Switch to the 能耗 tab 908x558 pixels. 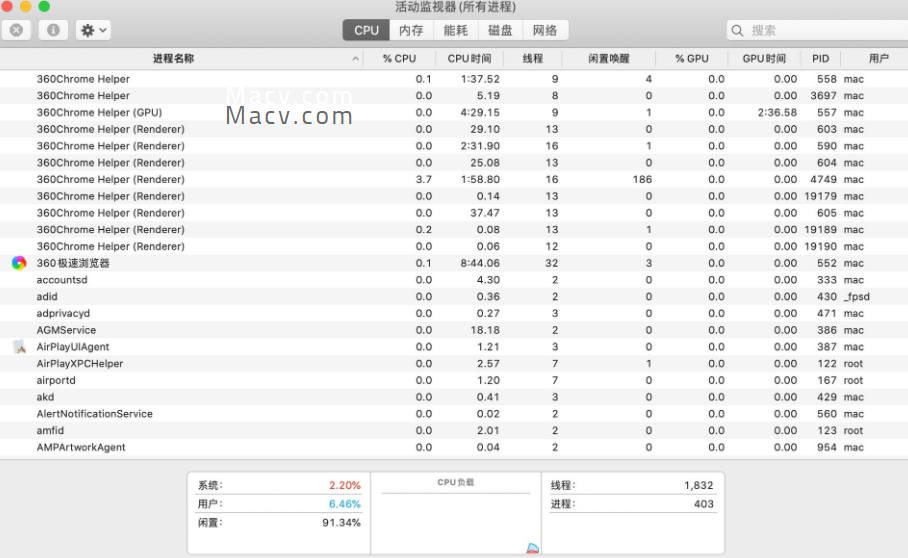point(456,30)
